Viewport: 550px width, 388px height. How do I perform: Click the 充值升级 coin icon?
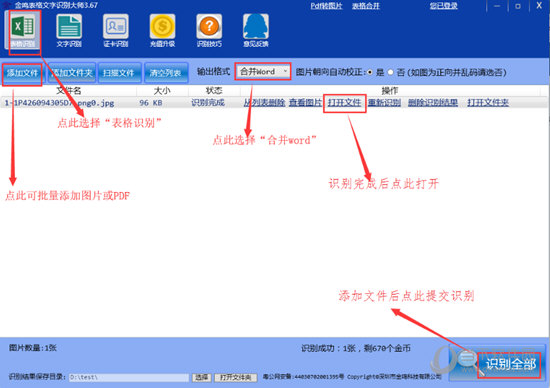coord(162,31)
